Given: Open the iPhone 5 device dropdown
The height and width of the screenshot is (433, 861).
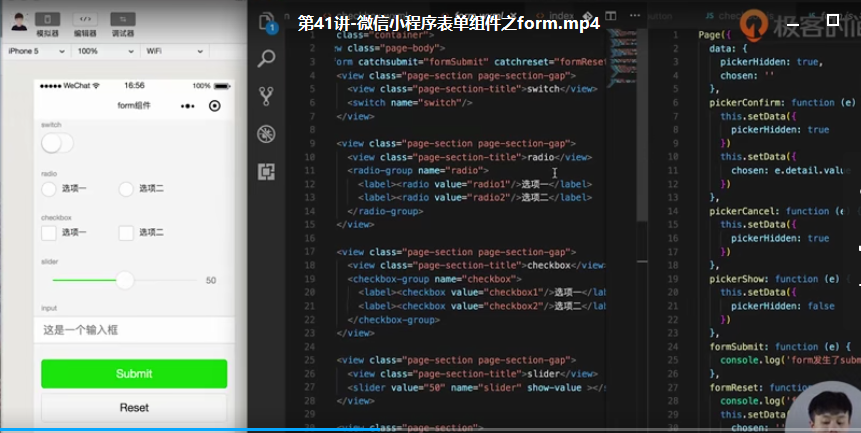Looking at the screenshot, I should pos(36,51).
